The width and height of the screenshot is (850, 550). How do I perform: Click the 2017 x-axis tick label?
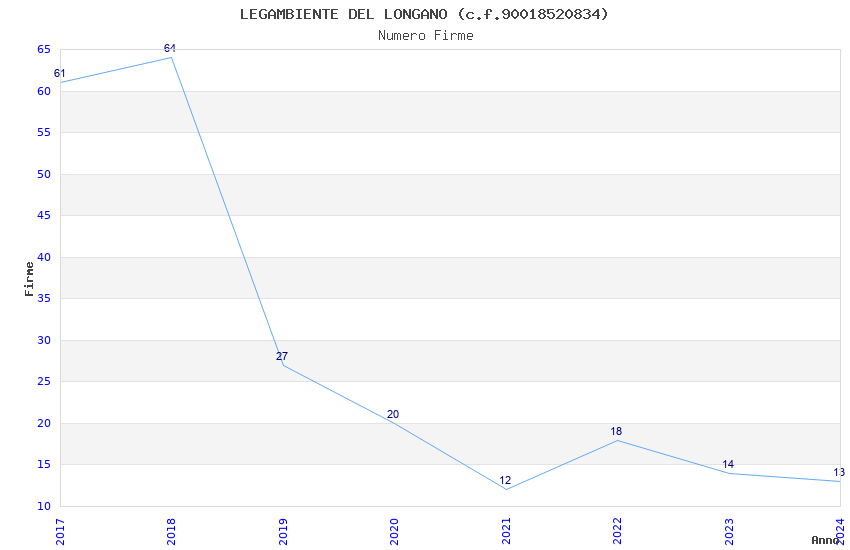60,532
